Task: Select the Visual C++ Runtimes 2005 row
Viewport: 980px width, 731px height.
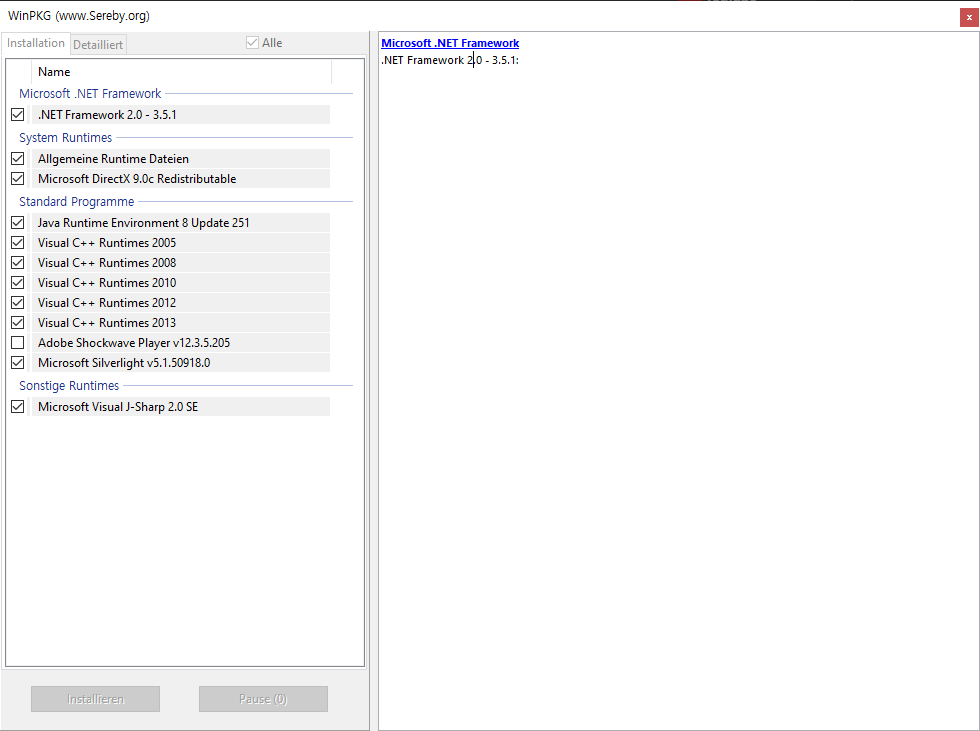Action: (181, 242)
